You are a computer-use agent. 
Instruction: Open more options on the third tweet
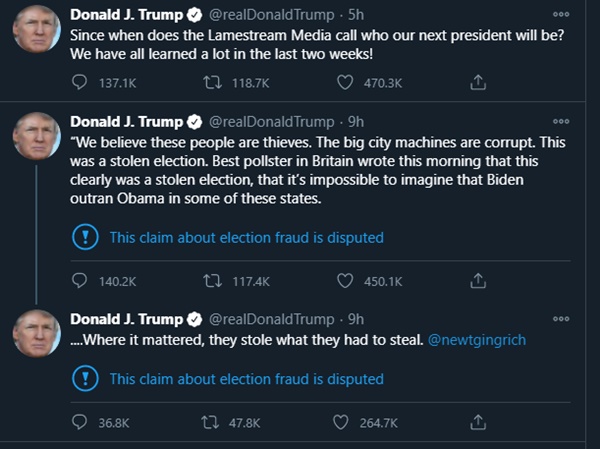[561, 318]
